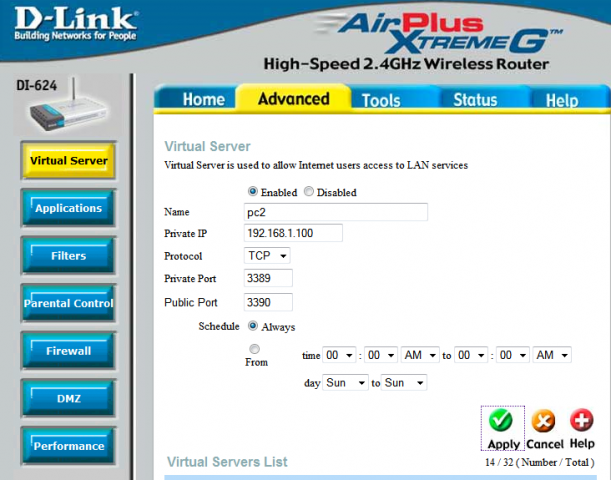Click the red Help plus icon

pos(581,420)
